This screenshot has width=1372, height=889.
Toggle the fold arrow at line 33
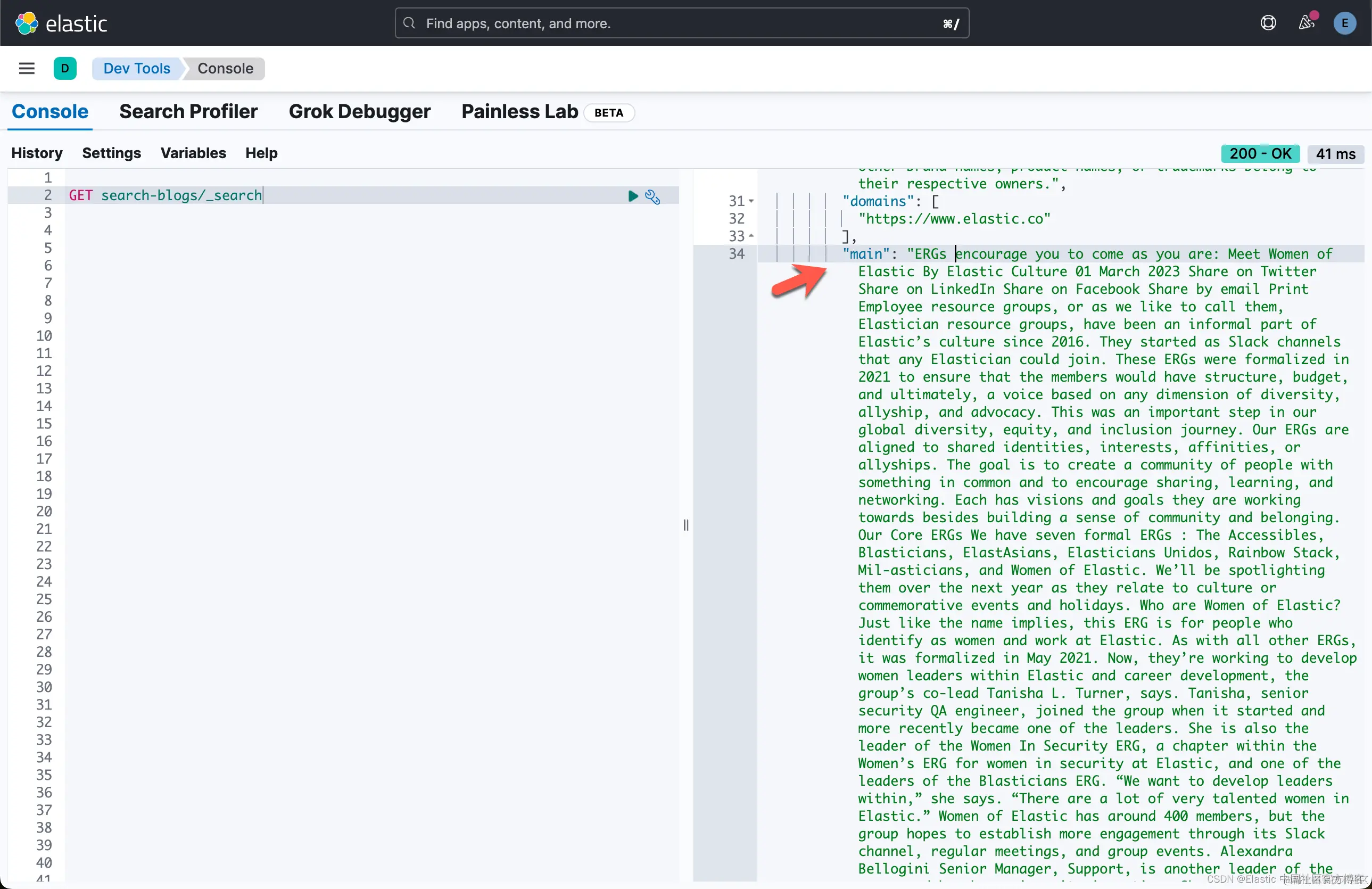tap(751, 236)
